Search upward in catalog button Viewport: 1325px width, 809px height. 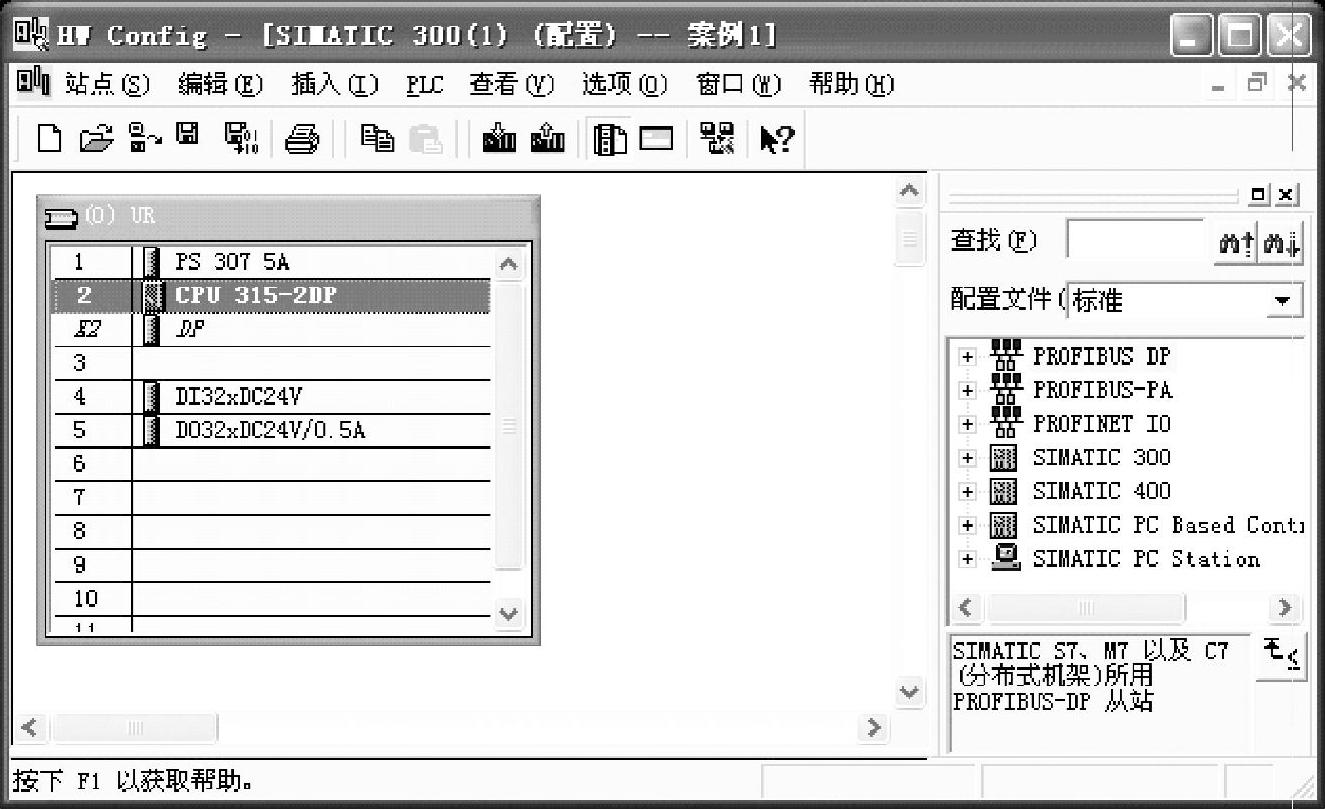tap(1235, 243)
